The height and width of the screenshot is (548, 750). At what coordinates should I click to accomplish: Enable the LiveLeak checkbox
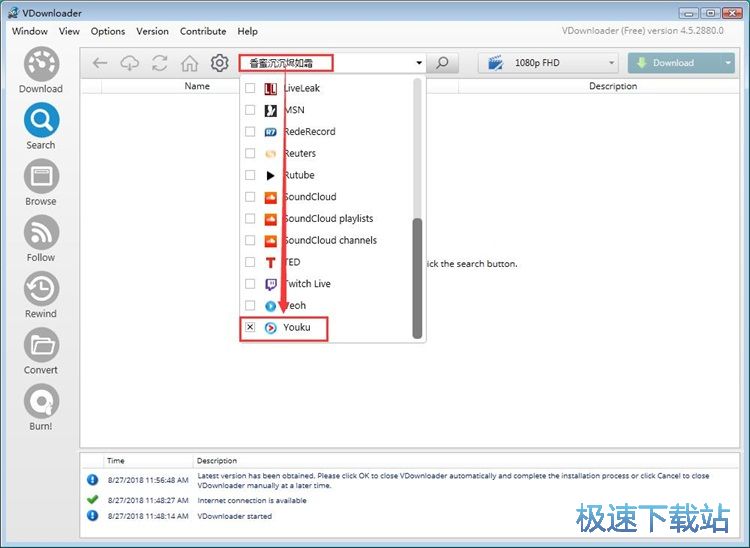coord(250,88)
